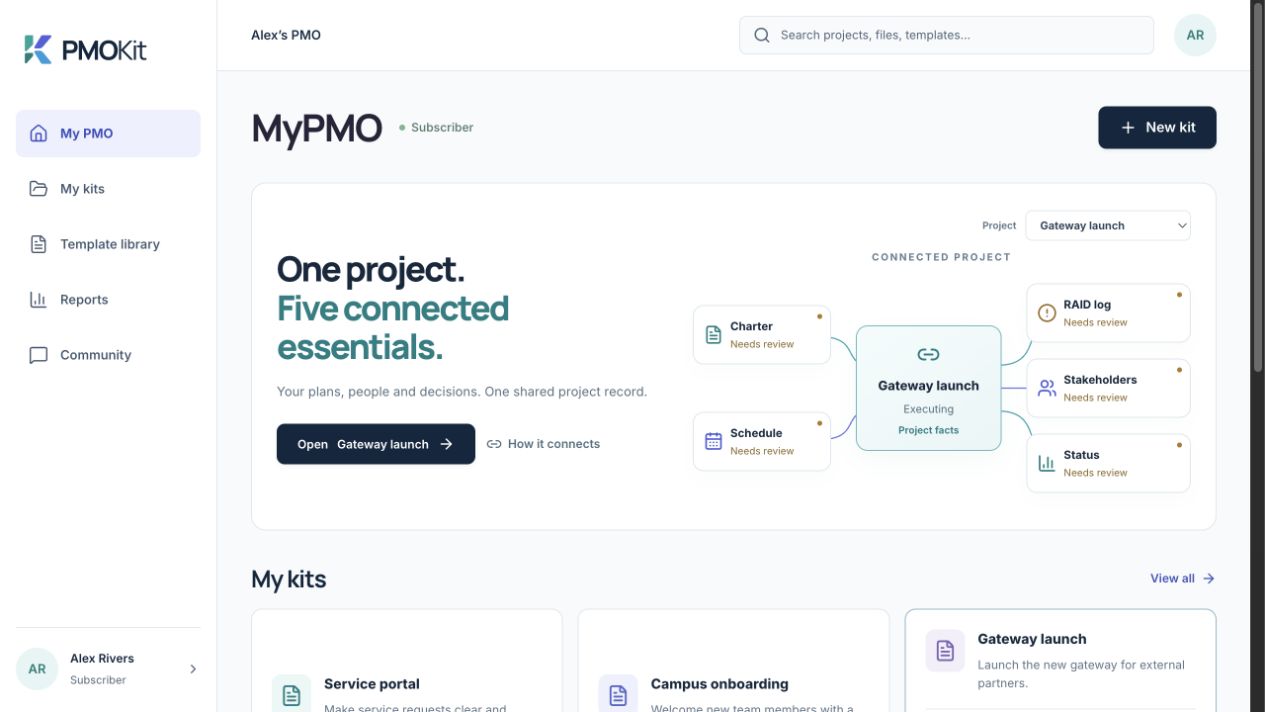This screenshot has height=712, width=1265.
Task: Click the Stakeholders people icon
Action: 1047,388
